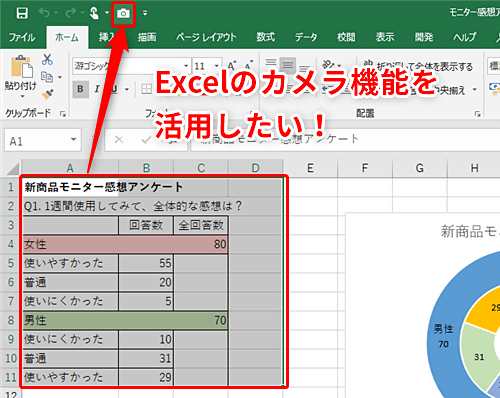Viewport: 500px width, 398px height.
Task: Toggle Italic formatting button
Action: [97, 89]
